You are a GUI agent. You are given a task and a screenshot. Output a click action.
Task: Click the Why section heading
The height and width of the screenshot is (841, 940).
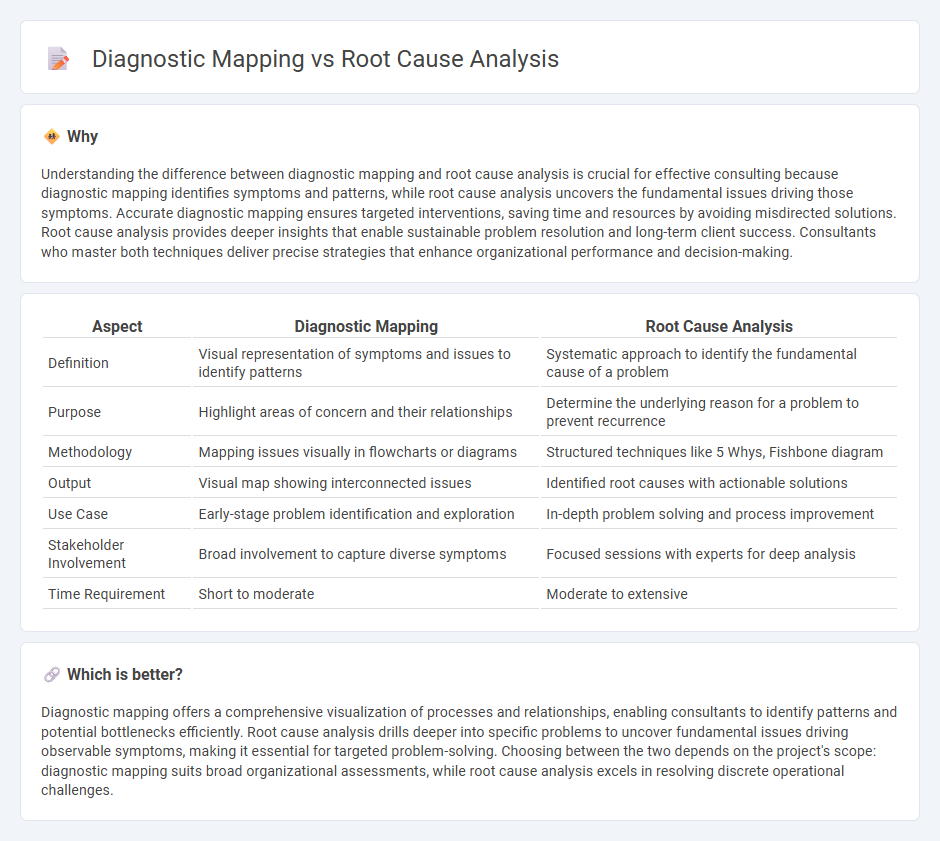tap(82, 137)
